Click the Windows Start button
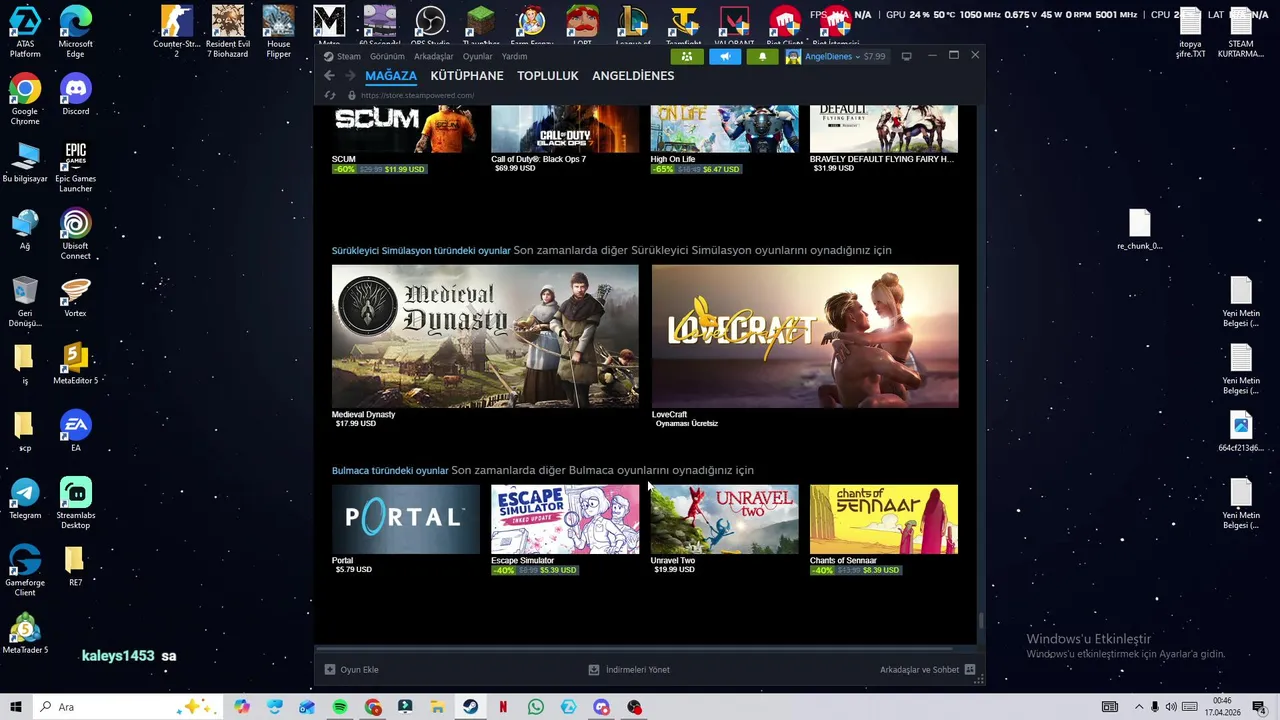 [15, 707]
